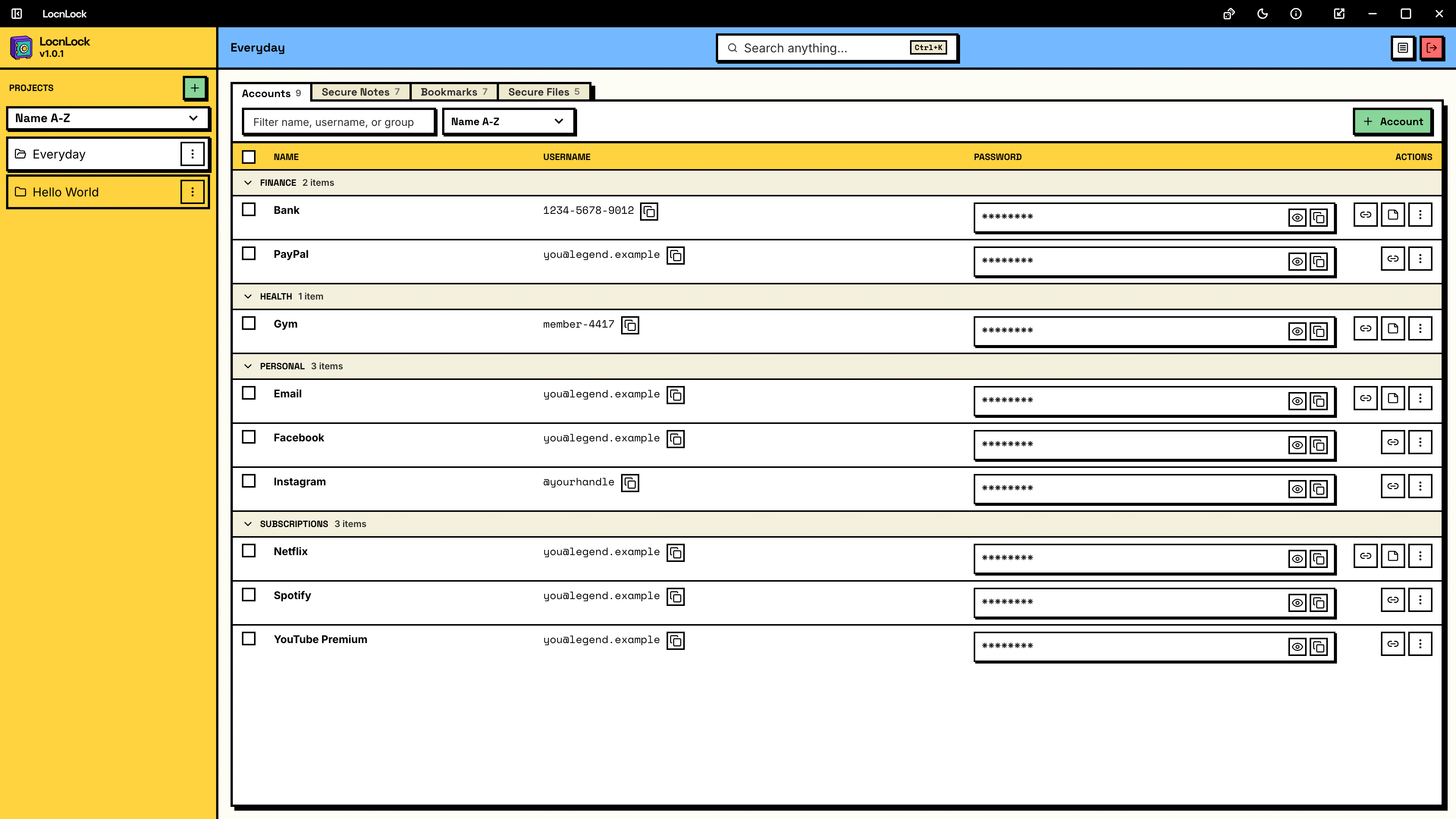Click the Email account name
This screenshot has width=1456, height=819.
288,394
